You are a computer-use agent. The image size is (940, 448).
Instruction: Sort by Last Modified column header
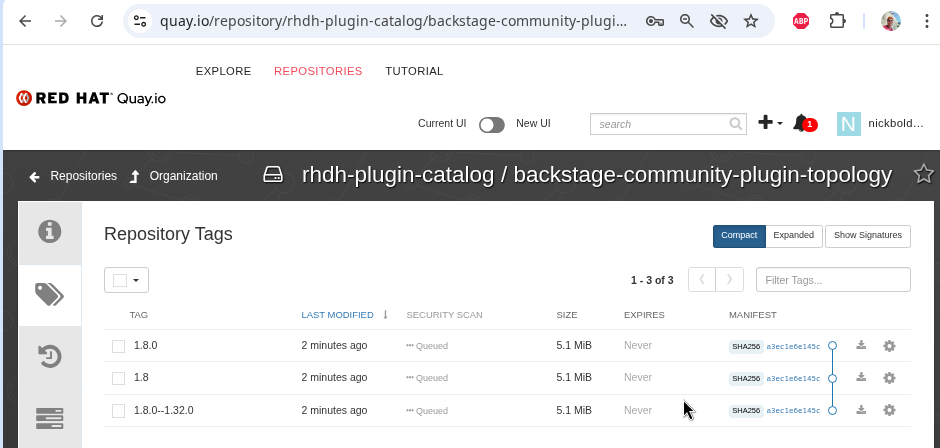[337, 315]
